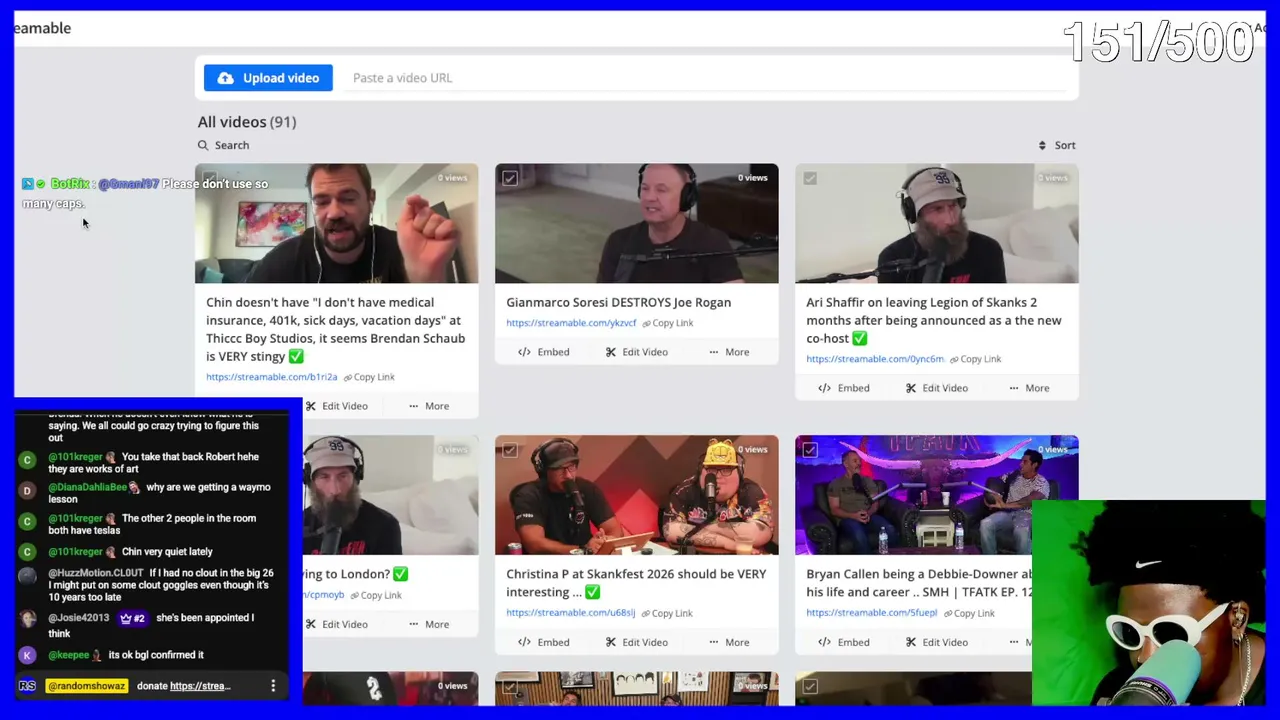Click the donate link in chat overlay

[200, 686]
